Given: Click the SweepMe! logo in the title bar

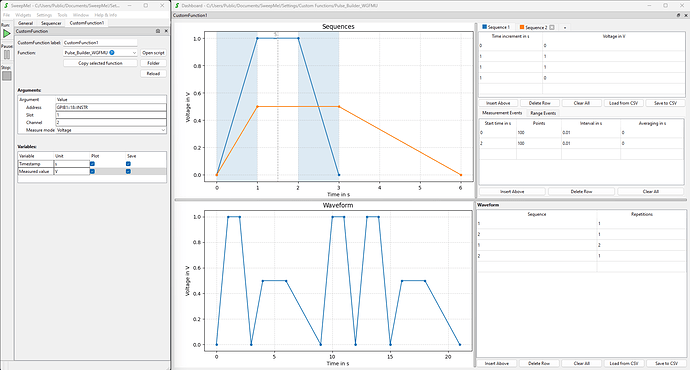Looking at the screenshot, I should pos(5,6).
